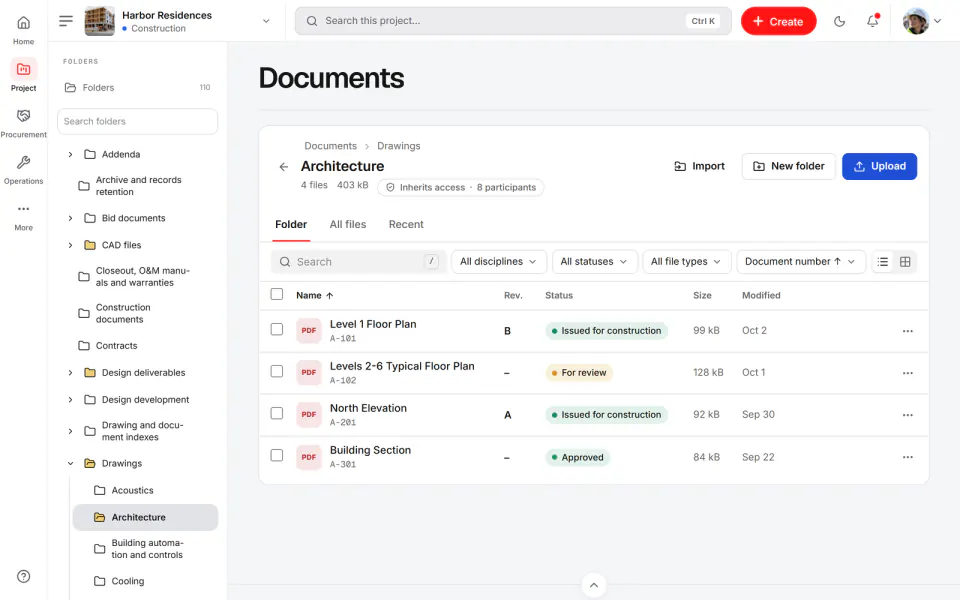Viewport: 960px width, 600px height.
Task: Go to Home in the sidebar
Action: point(23,29)
